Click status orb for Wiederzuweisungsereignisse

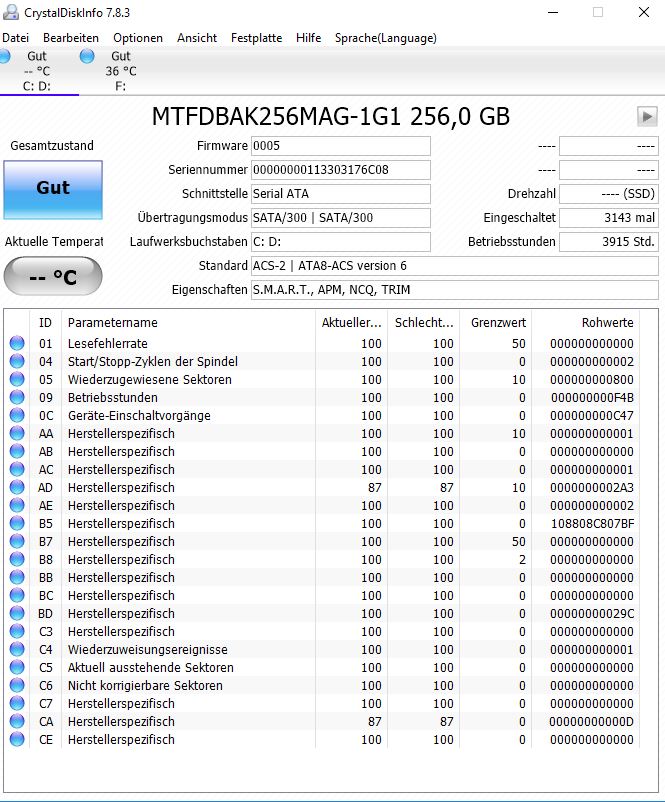point(17,649)
